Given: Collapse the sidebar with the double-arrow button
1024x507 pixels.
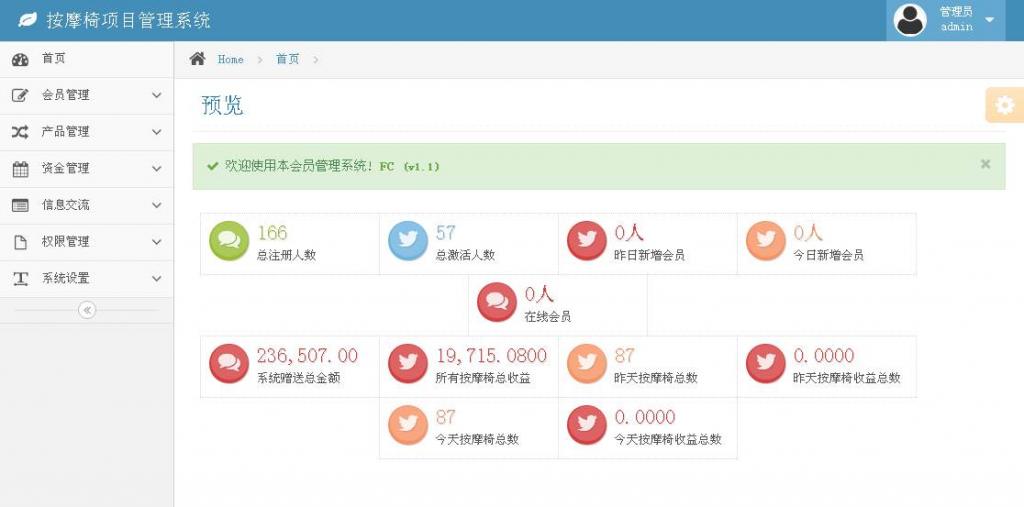Looking at the screenshot, I should pyautogui.click(x=87, y=310).
